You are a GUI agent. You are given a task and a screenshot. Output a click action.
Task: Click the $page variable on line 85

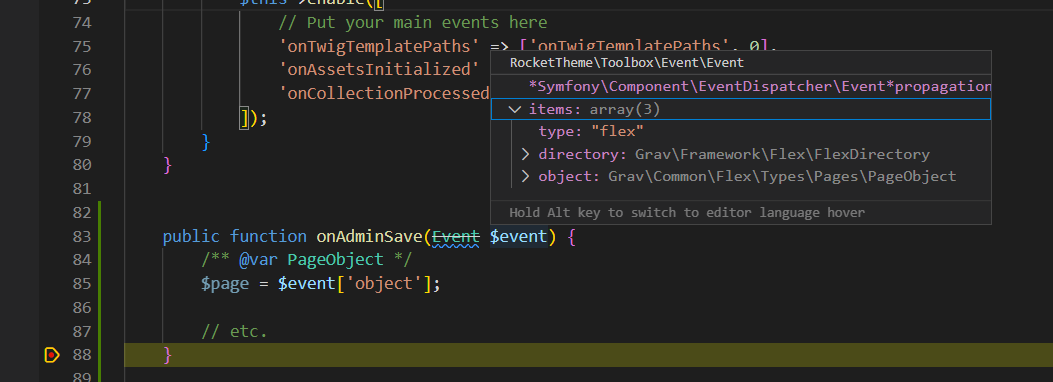(226, 284)
